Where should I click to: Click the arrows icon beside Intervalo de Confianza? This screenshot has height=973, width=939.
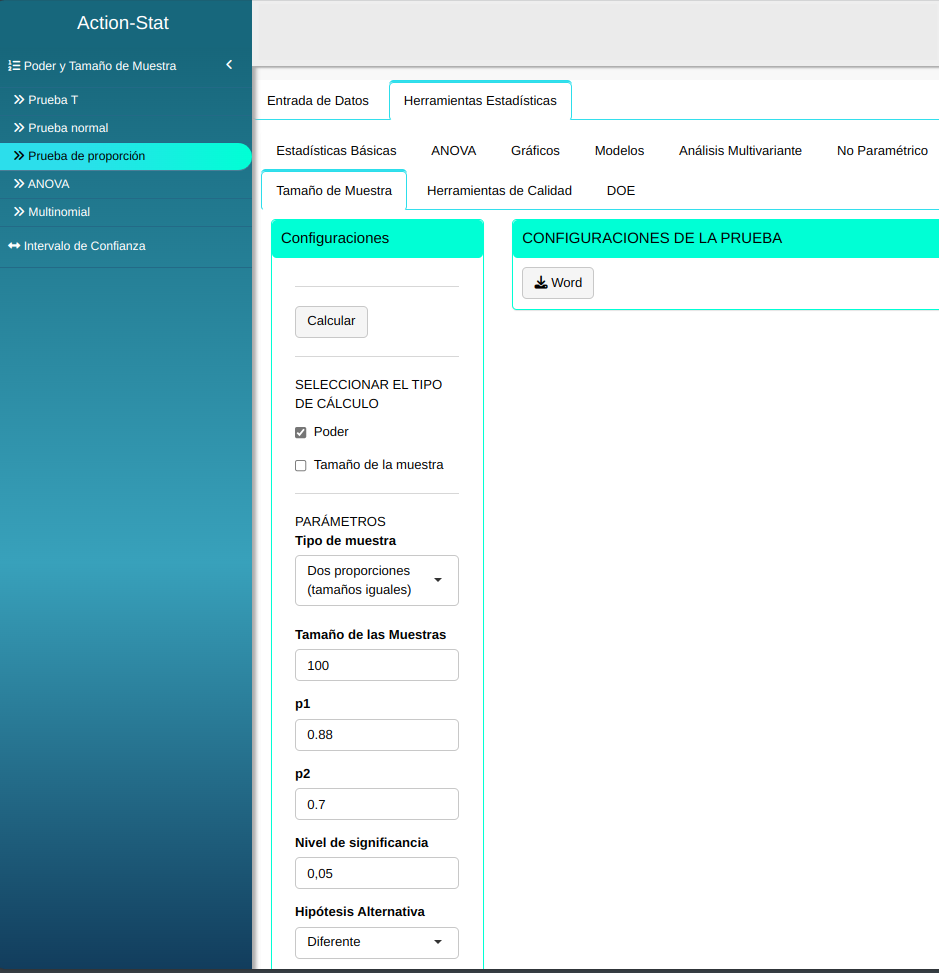[x=14, y=246]
